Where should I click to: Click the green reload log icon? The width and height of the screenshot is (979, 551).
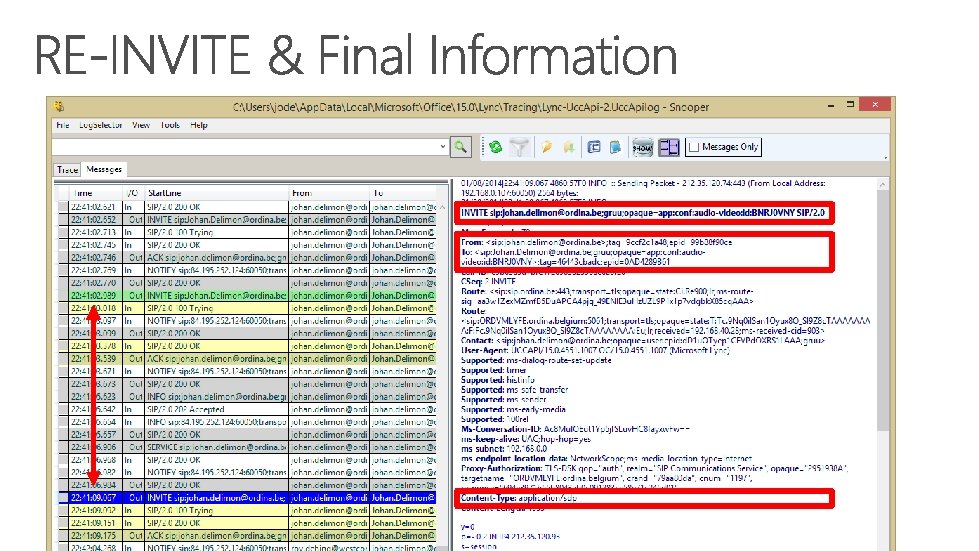point(495,147)
